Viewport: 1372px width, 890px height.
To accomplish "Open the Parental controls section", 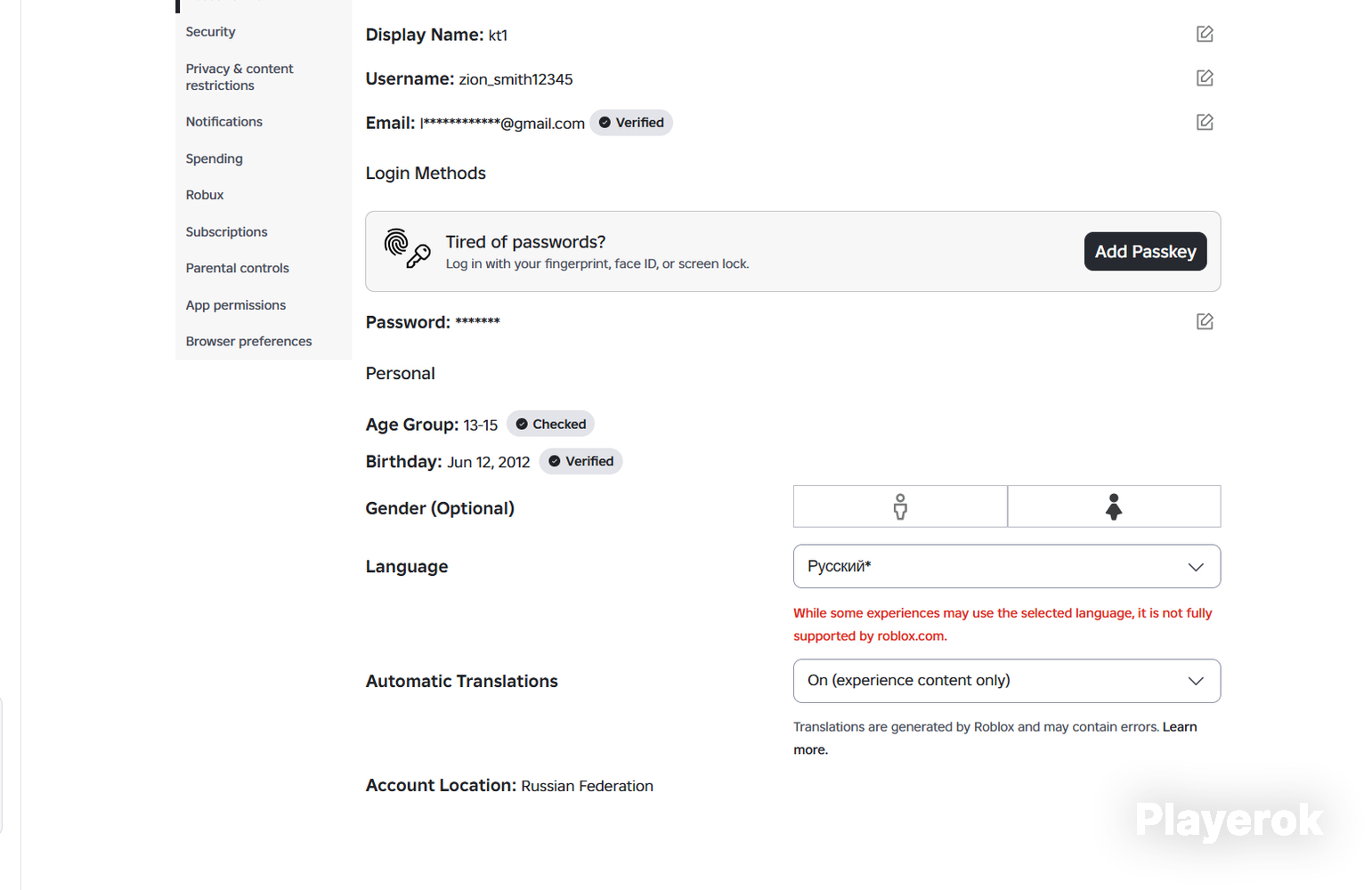I will 237,268.
